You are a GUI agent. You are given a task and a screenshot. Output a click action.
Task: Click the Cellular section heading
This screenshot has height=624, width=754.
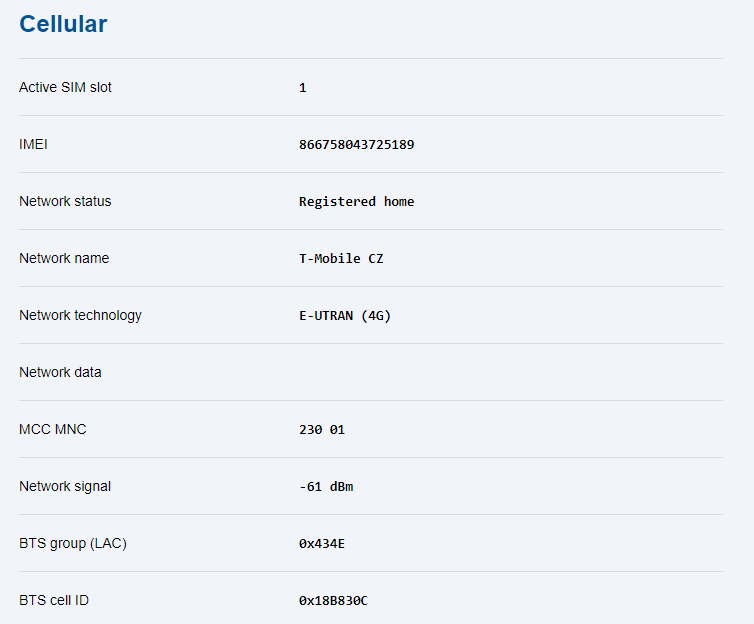(63, 24)
